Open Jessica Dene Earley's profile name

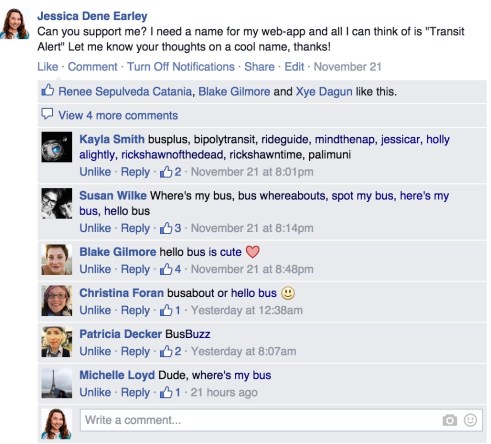[x=92, y=16]
